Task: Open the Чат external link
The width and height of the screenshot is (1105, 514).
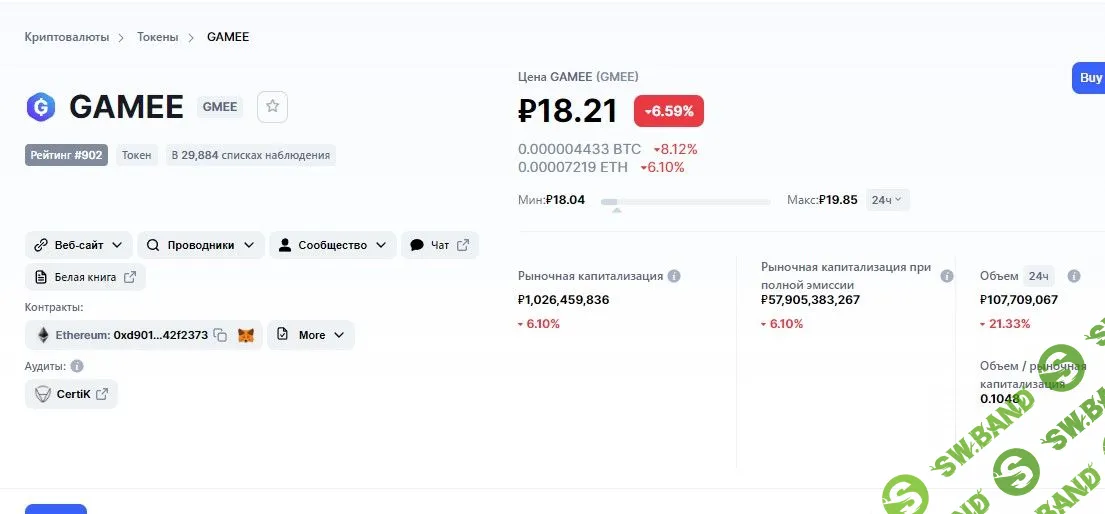Action: tap(439, 245)
